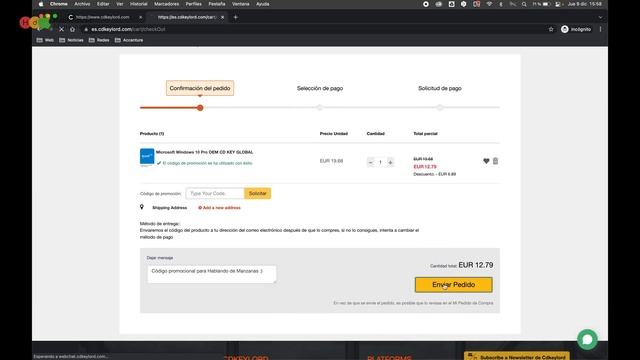This screenshot has width=640, height=360.
Task: Select Confirmación del pedido step
Action: [x=200, y=88]
